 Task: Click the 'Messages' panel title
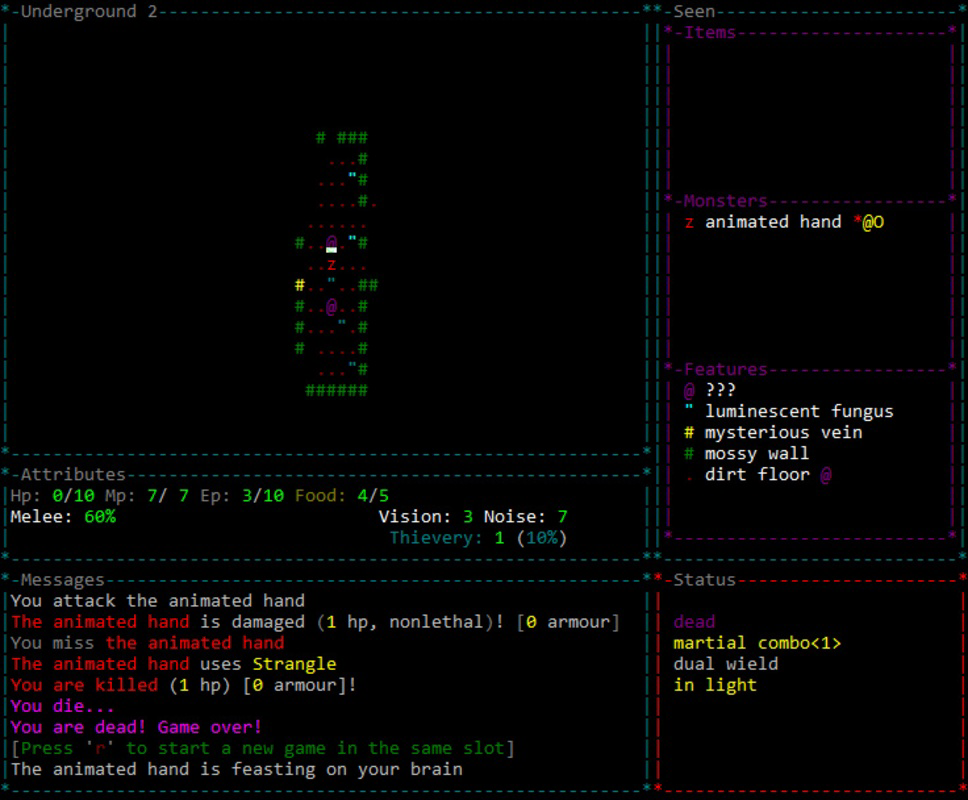tap(62, 580)
